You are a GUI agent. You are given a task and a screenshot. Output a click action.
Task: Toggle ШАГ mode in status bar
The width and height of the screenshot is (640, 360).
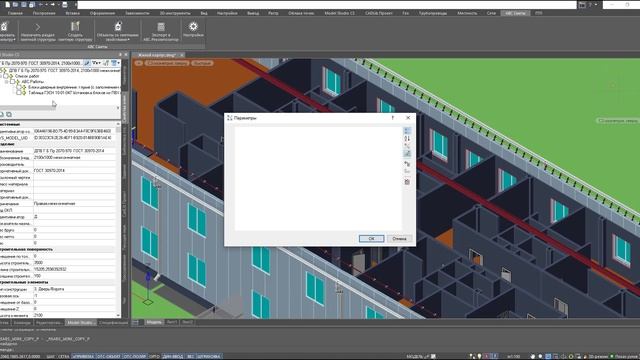51,356
